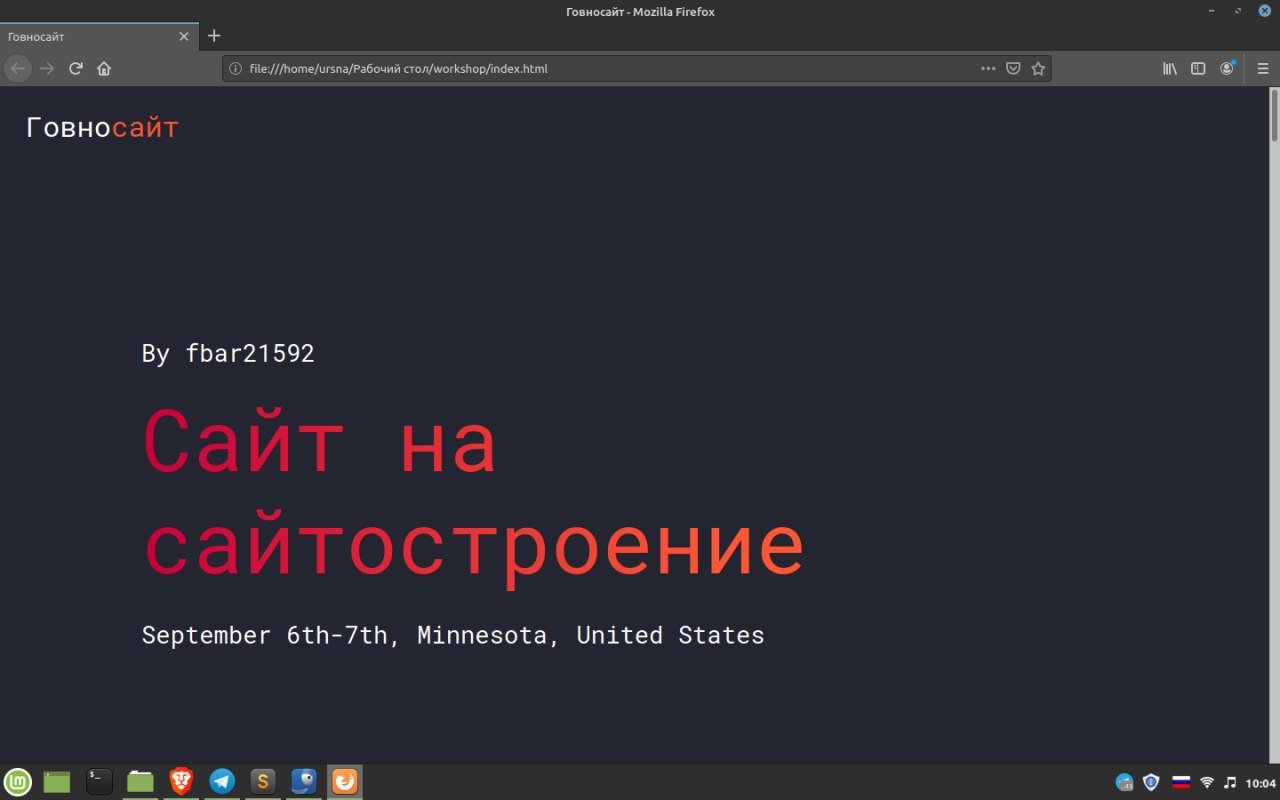The image size is (1280, 800).
Task: Open Brave browser from the taskbar
Action: [x=181, y=782]
